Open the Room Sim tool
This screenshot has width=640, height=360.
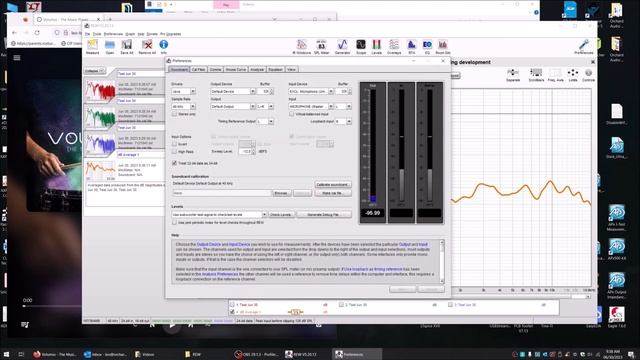point(443,47)
